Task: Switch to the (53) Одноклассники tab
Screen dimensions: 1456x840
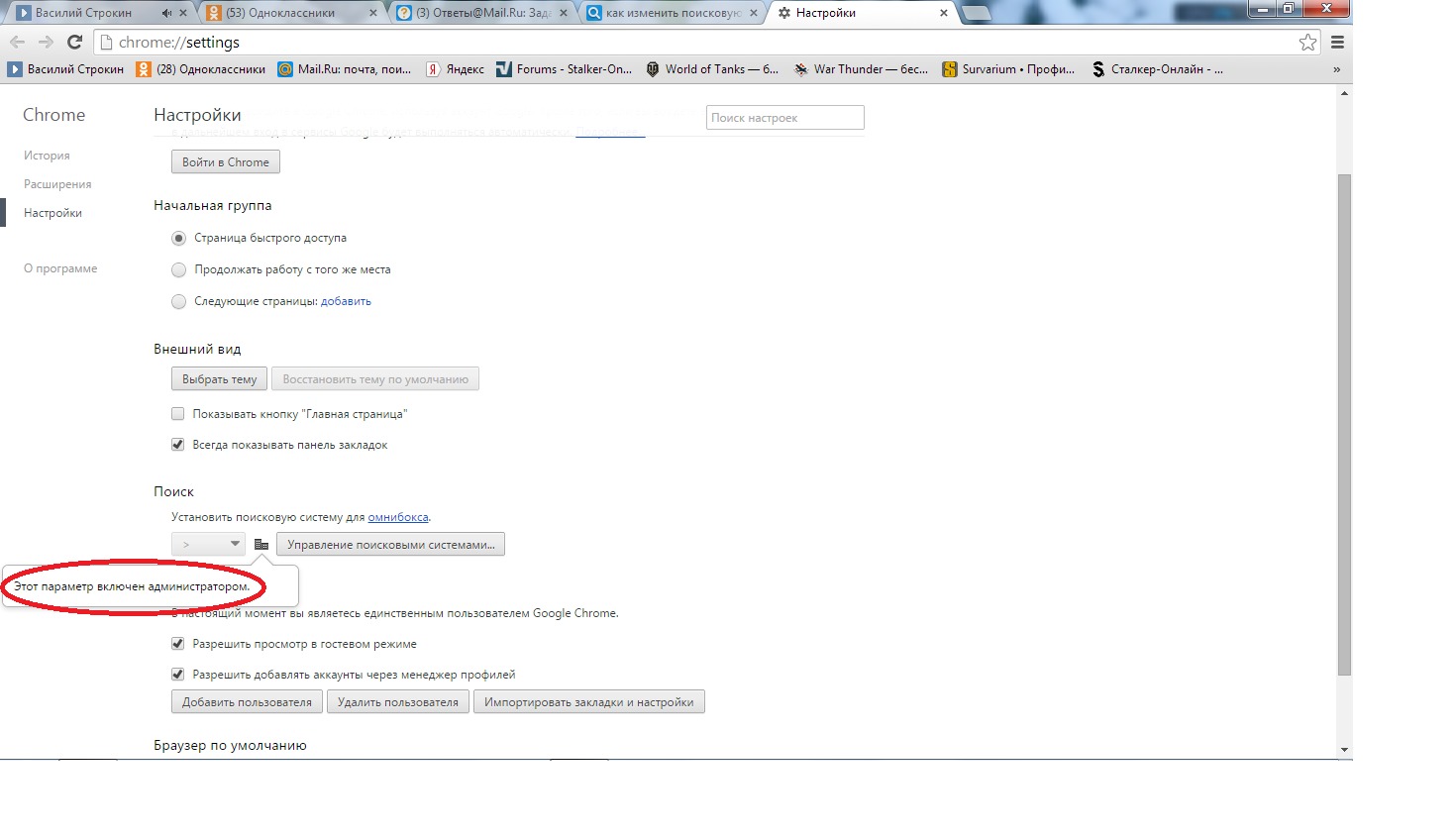Action: click(288, 13)
